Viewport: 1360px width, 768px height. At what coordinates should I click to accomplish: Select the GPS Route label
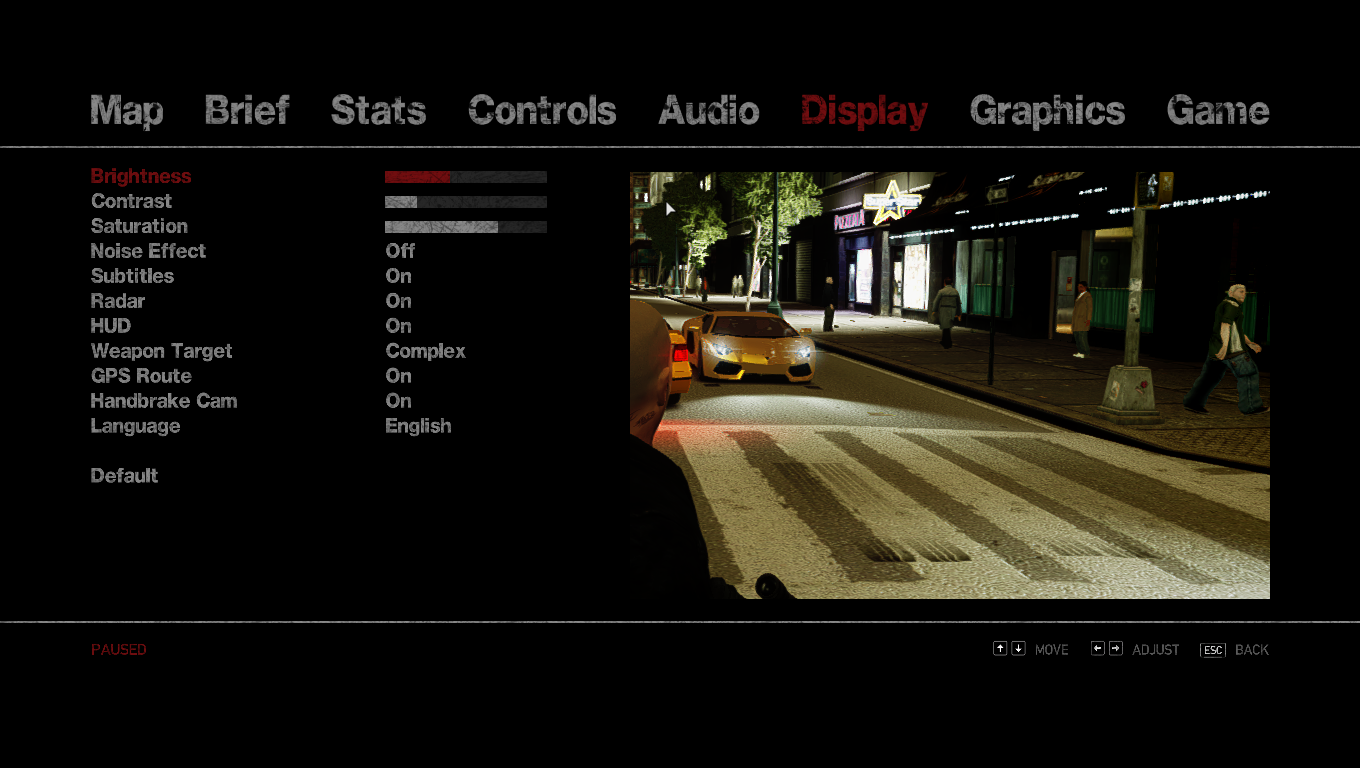pyautogui.click(x=141, y=376)
